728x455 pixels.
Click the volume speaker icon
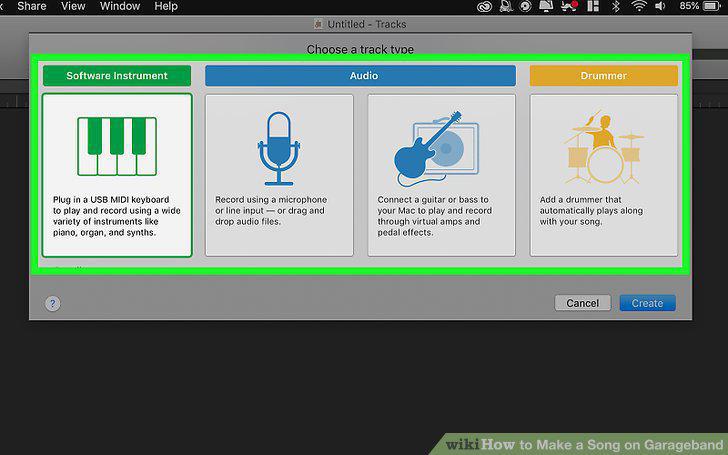tap(660, 6)
